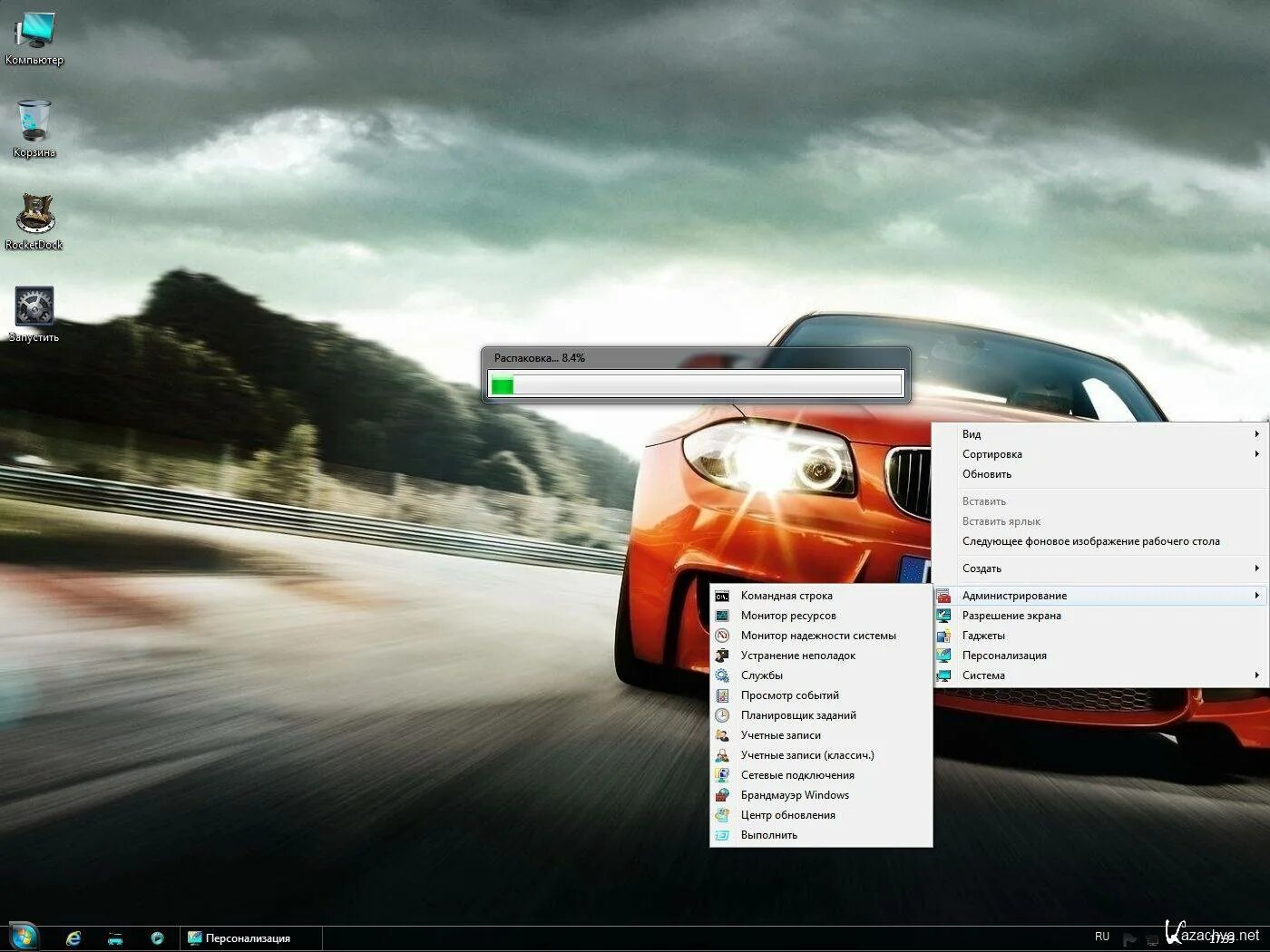Choose Разрешение экрана menu entry
Image resolution: width=1270 pixels, height=952 pixels.
[1100, 616]
